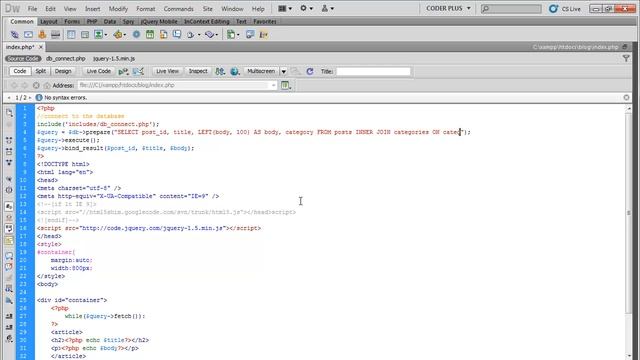Filter related files icon

[626, 59]
